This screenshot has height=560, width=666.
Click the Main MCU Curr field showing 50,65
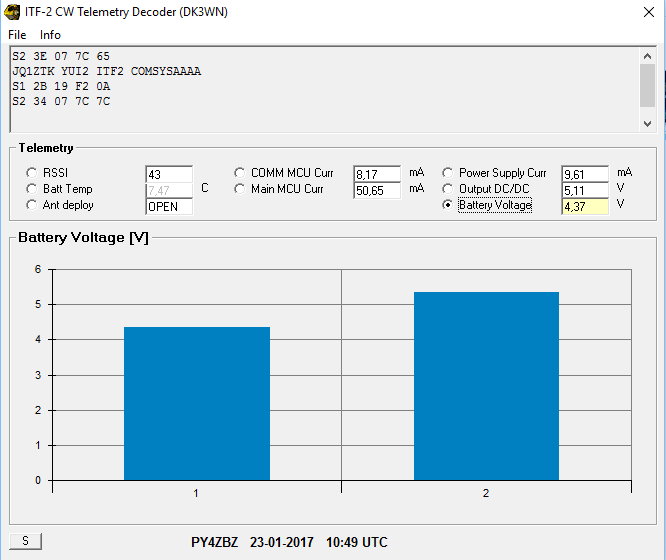[377, 190]
